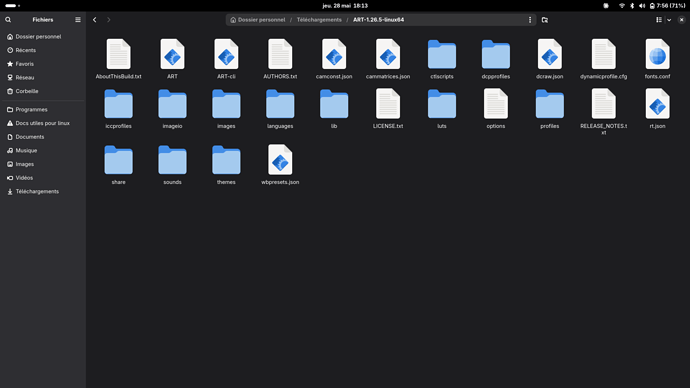
Task: Select the lib folder
Action: click(x=334, y=109)
